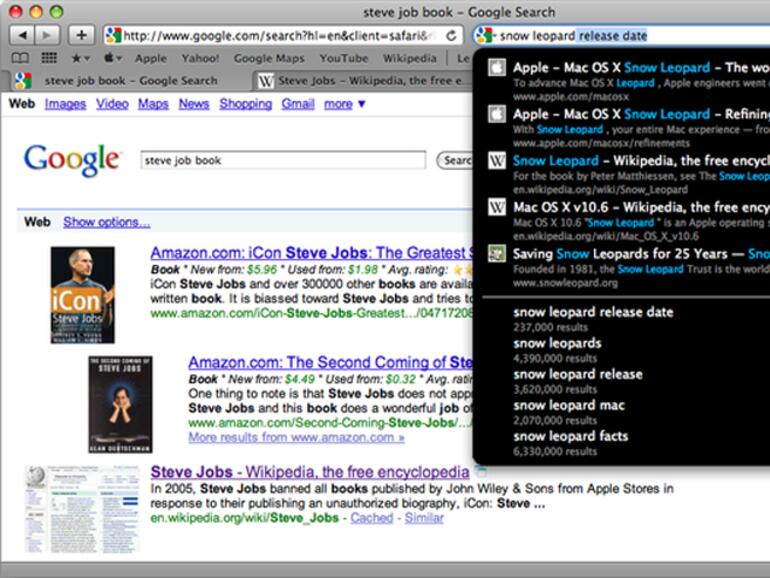Click the Cached link for Wikipedia result

tap(372, 518)
